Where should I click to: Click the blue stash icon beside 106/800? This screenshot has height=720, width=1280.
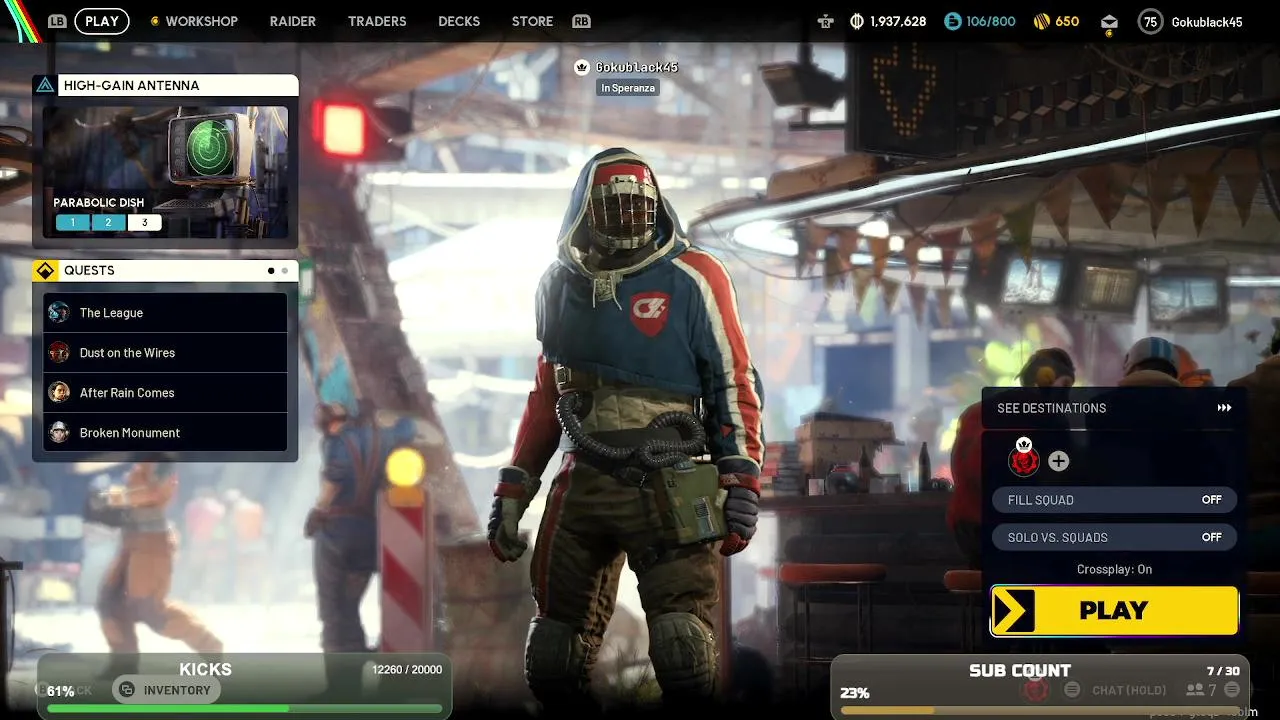pos(952,21)
